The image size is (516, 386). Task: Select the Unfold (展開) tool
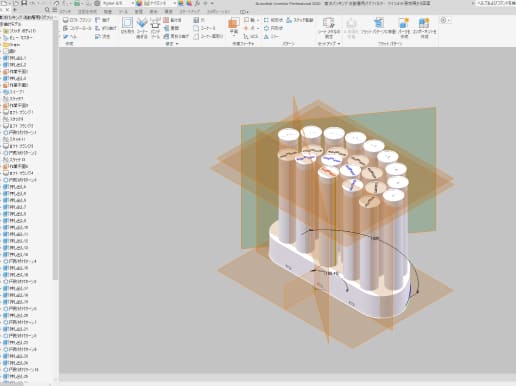tap(171, 28)
